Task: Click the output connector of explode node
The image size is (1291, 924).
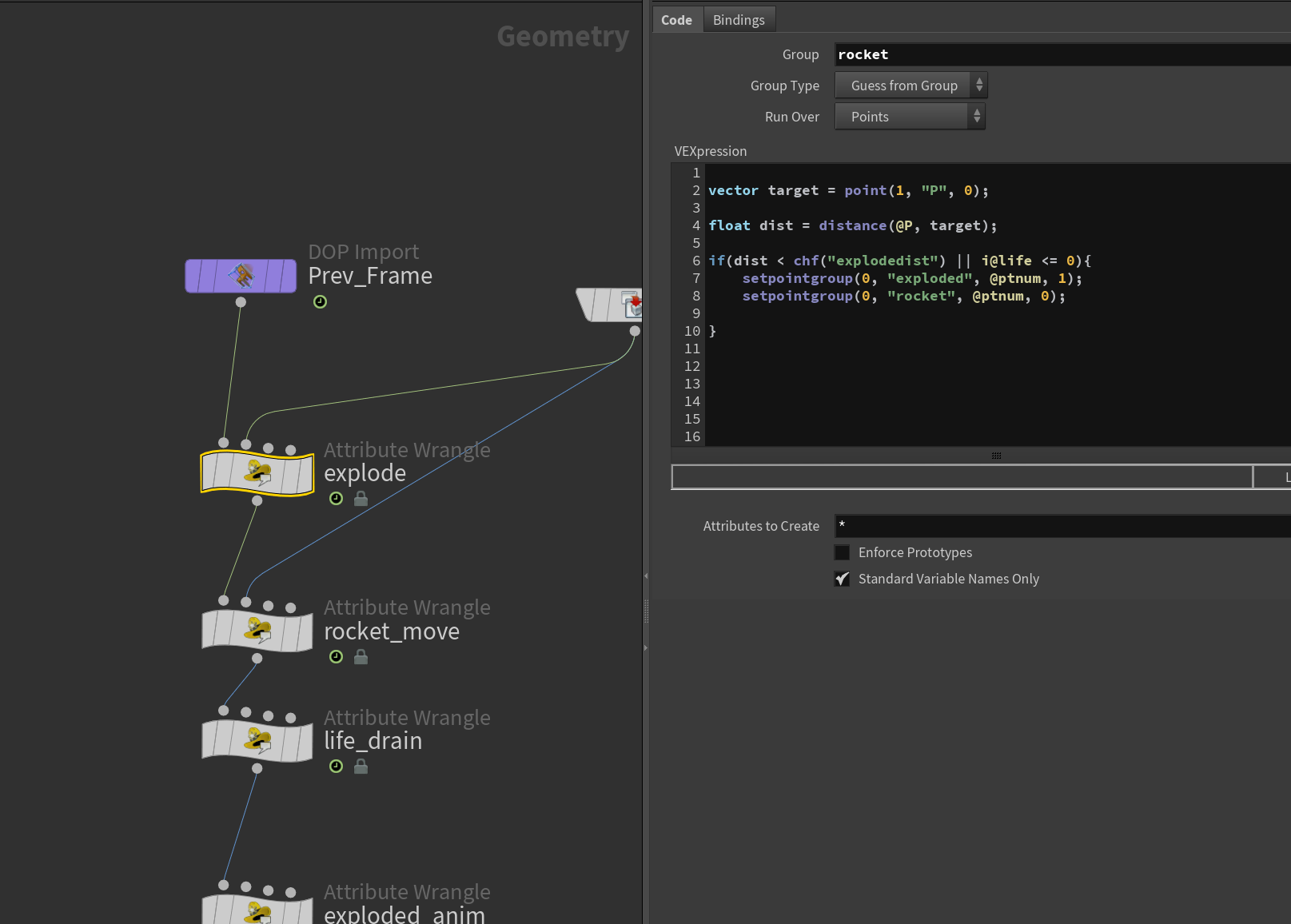Action: (x=257, y=500)
